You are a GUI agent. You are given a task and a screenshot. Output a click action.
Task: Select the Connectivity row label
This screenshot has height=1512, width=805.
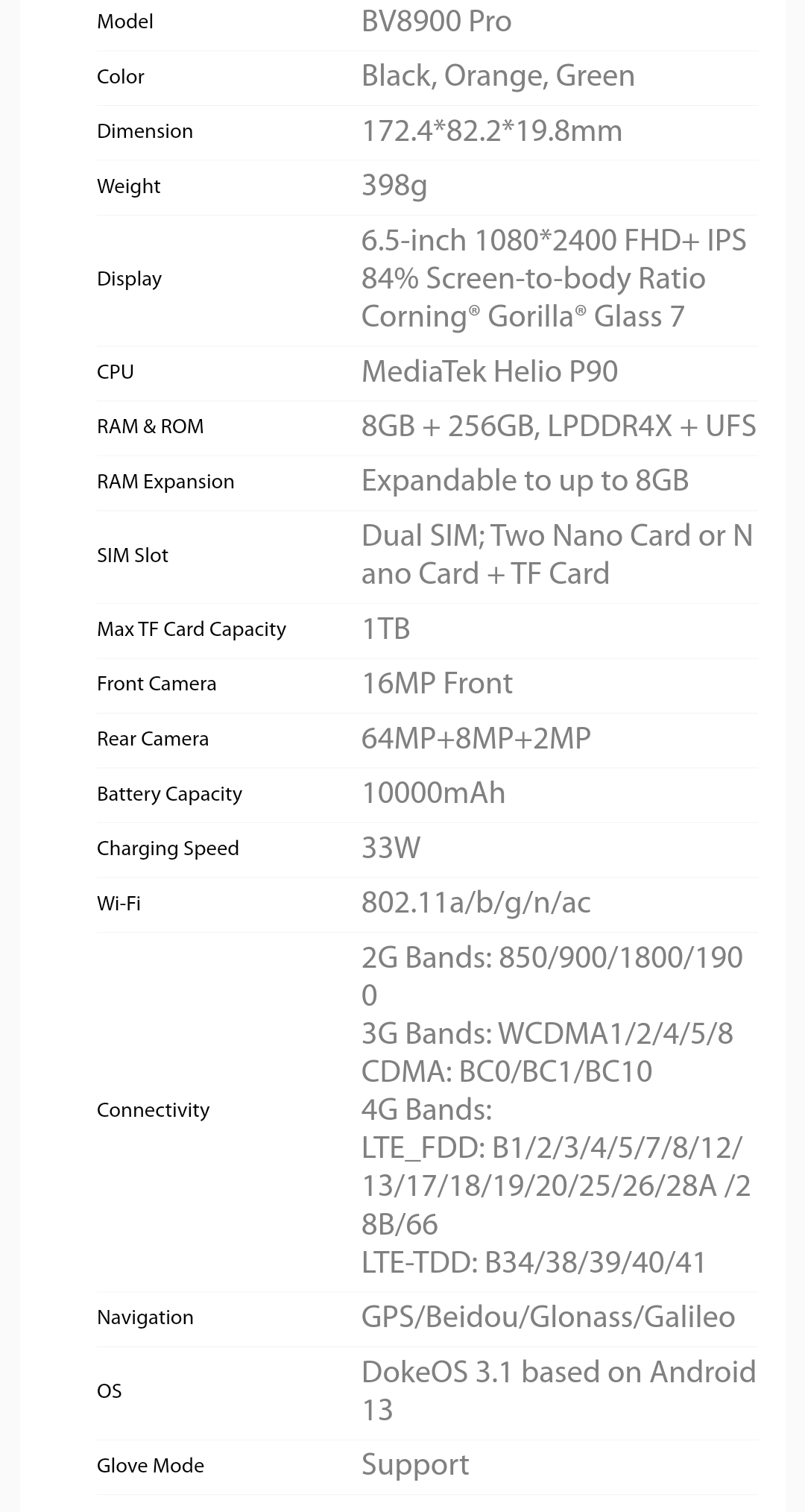(x=153, y=1110)
